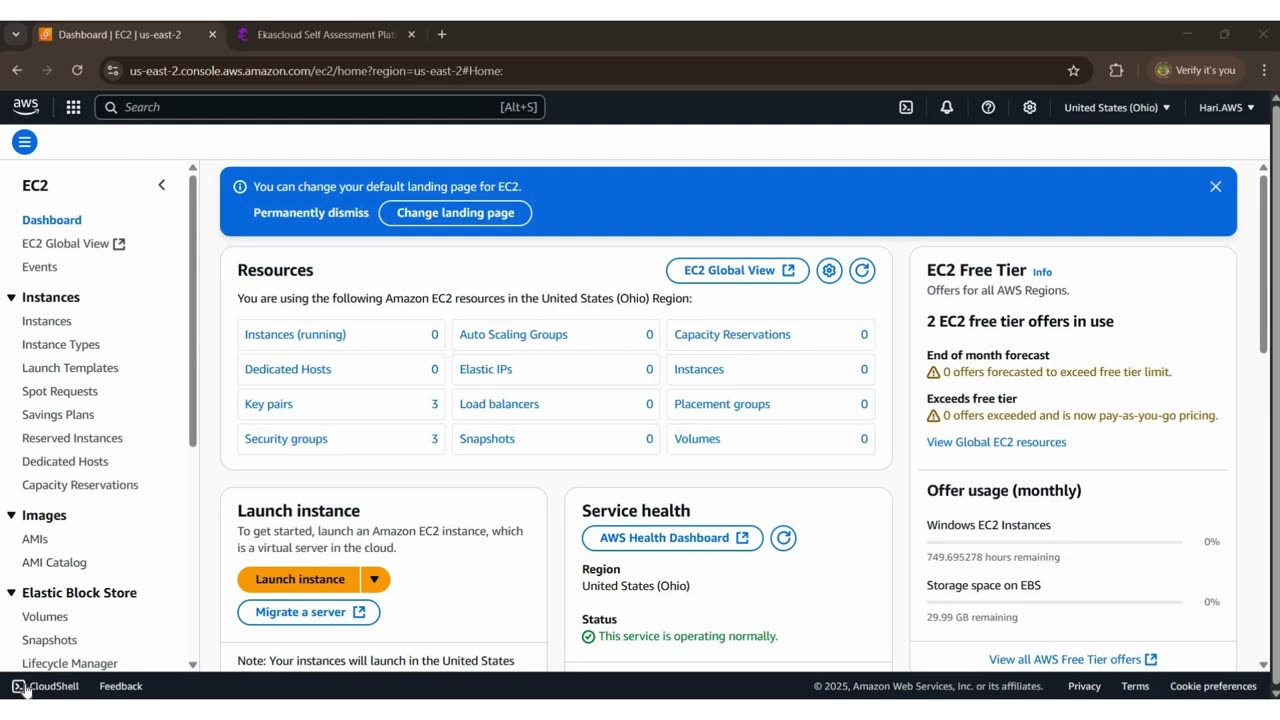Click the CloudShell icon in the footer
This screenshot has width=1280, height=720.
(x=19, y=686)
